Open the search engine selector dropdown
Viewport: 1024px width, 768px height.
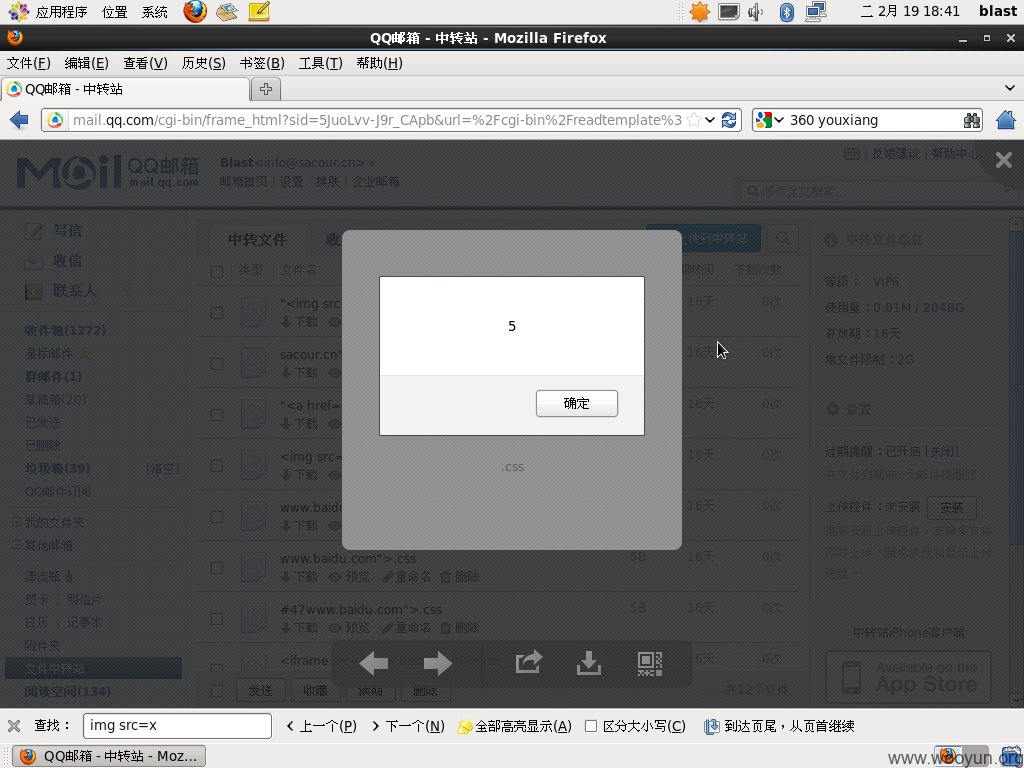[x=769, y=120]
